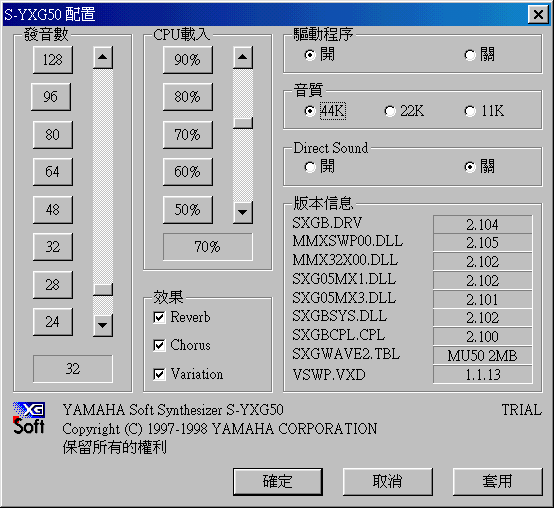Enable Direct Sound with 開
The image size is (554, 508).
319,166
